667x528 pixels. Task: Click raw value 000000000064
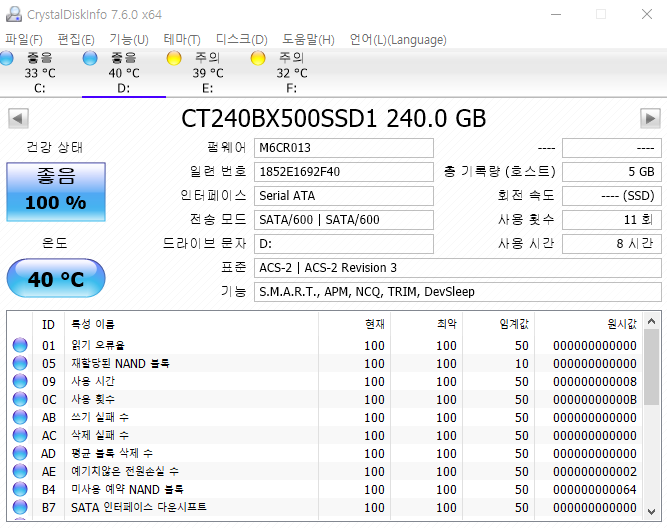[595, 489]
